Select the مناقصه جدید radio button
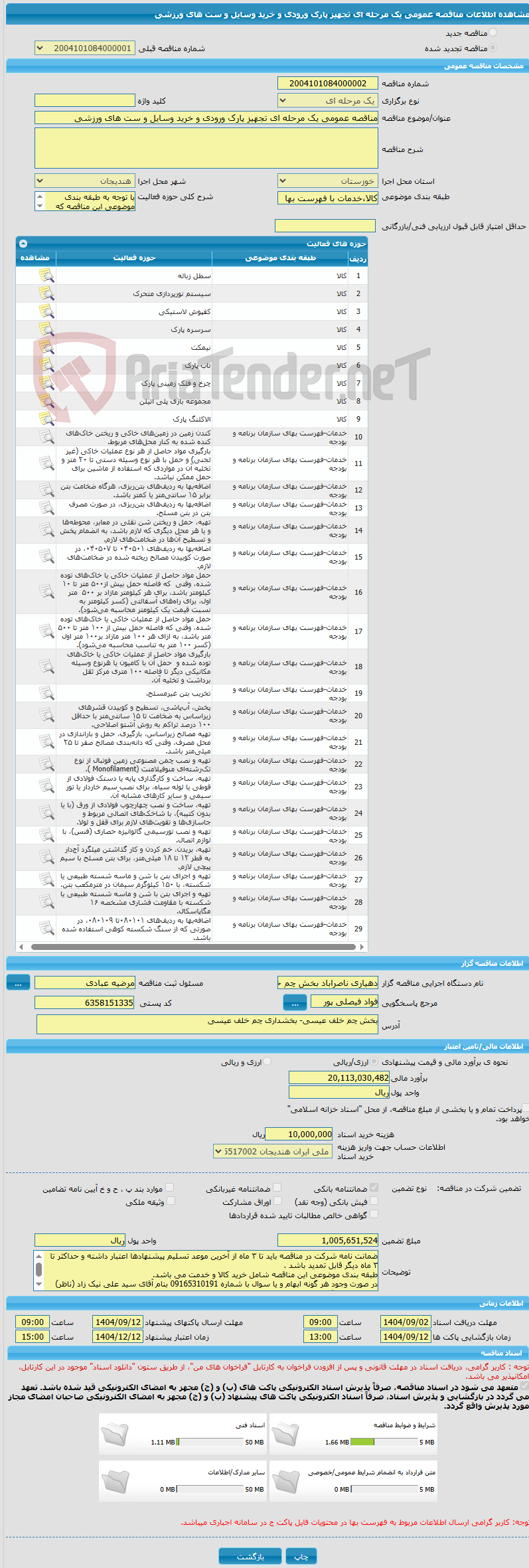Image resolution: width=529 pixels, height=1568 pixels. coord(492,33)
